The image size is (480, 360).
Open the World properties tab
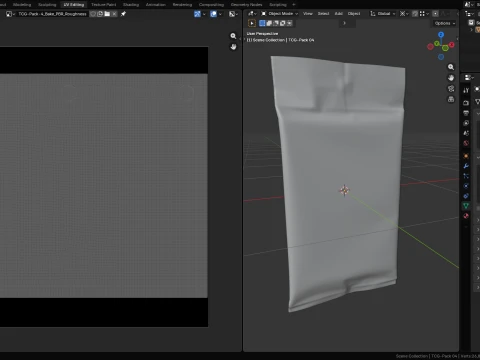tap(466, 143)
